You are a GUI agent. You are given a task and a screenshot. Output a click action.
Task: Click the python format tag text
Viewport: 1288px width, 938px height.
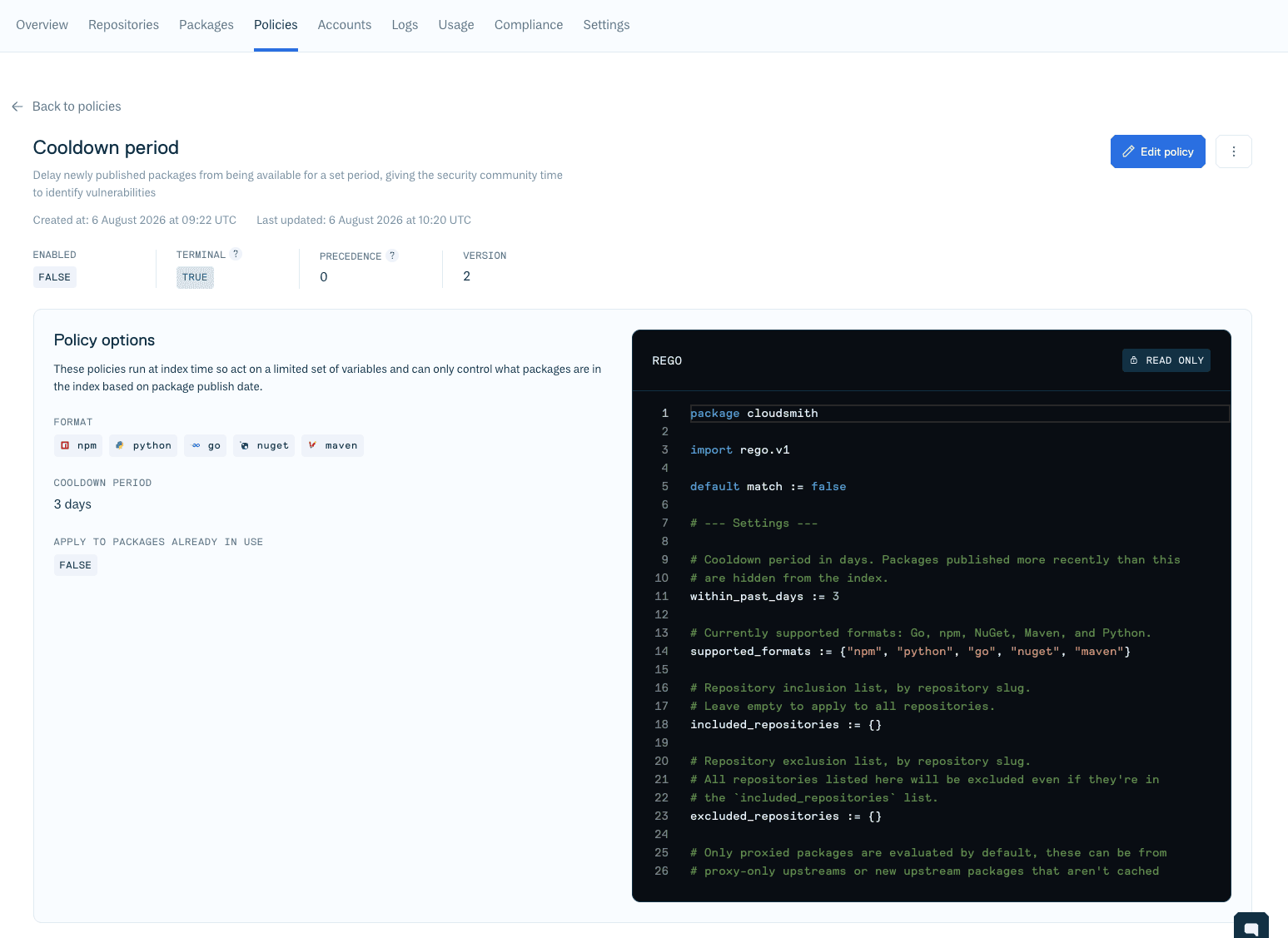tap(152, 445)
